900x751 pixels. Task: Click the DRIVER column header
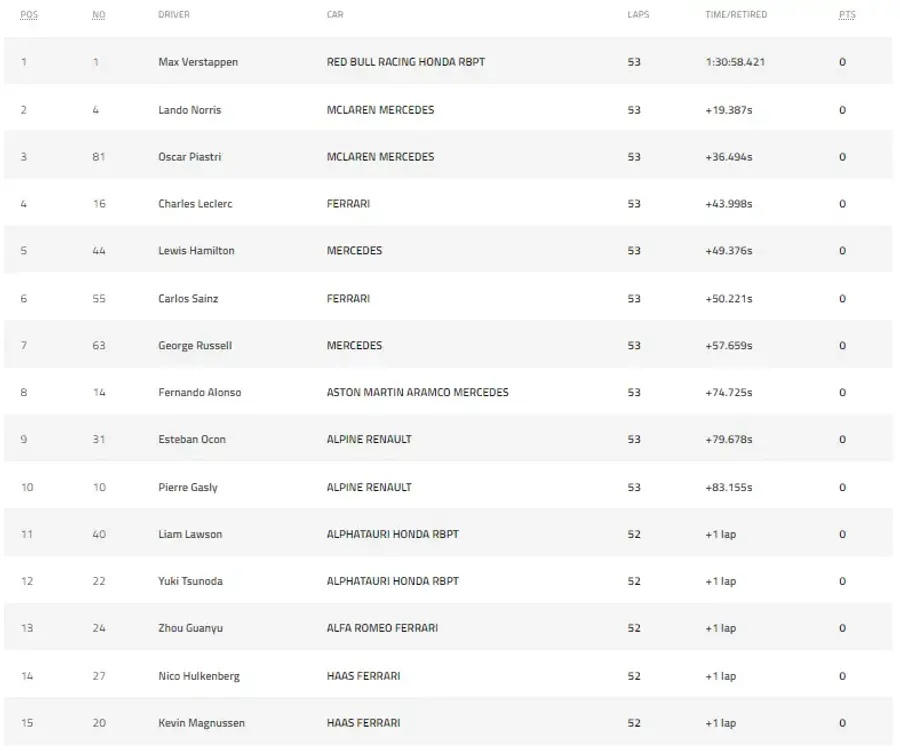[174, 14]
